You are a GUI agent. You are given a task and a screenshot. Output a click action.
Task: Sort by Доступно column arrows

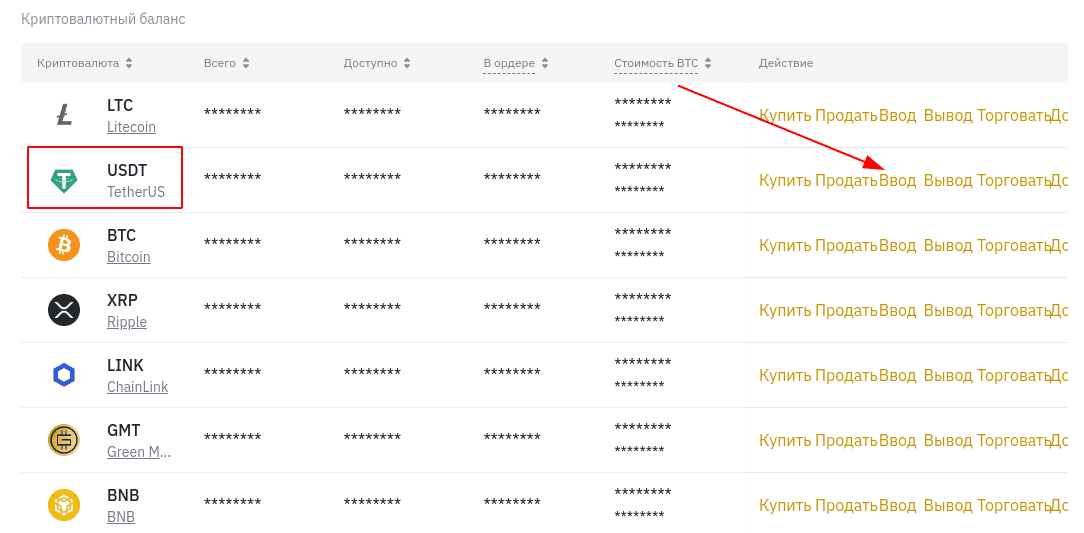click(x=406, y=63)
